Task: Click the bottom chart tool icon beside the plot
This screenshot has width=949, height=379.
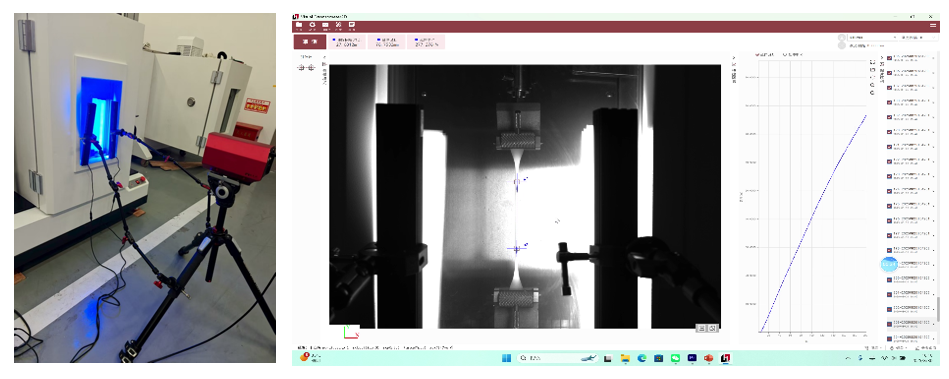Action: [x=872, y=92]
